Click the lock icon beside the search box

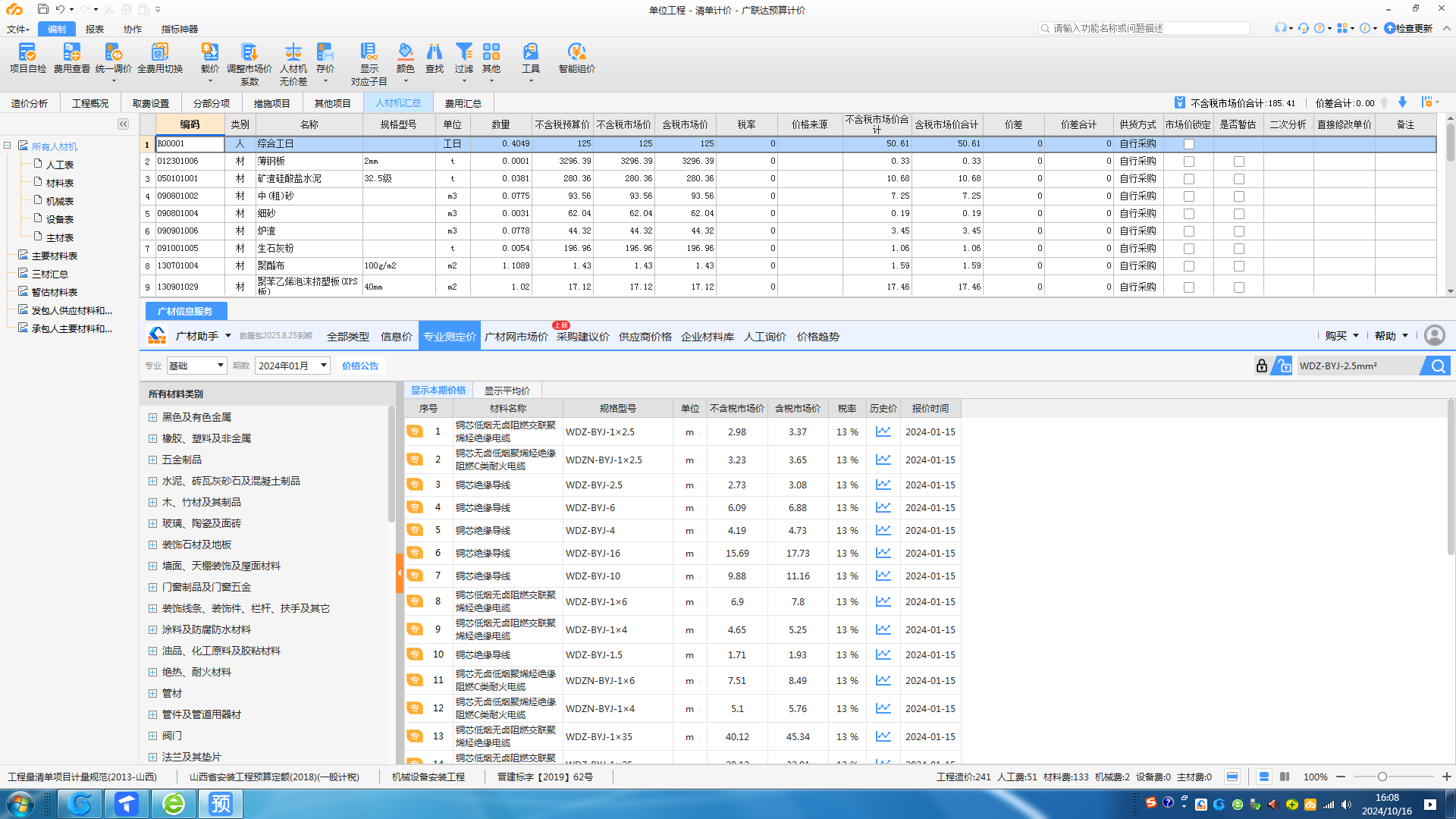(x=1261, y=366)
